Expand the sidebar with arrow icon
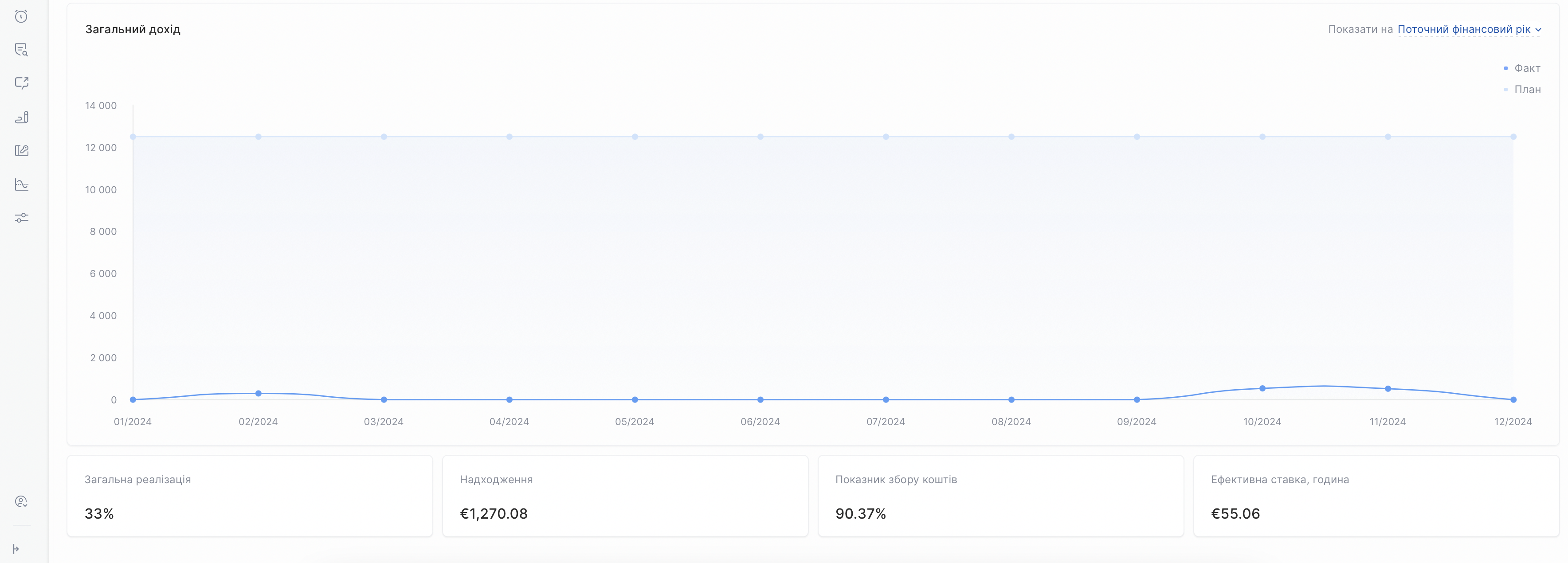Viewport: 1568px width, 563px height. tap(16, 549)
